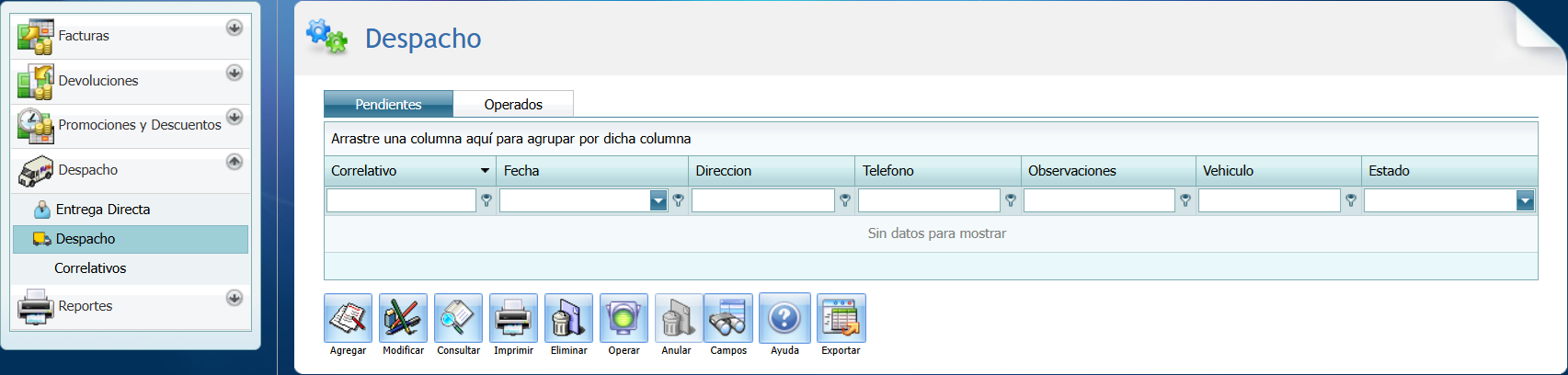The width and height of the screenshot is (1568, 375).
Task: Click the Vehiculo column header
Action: (x=1278, y=171)
